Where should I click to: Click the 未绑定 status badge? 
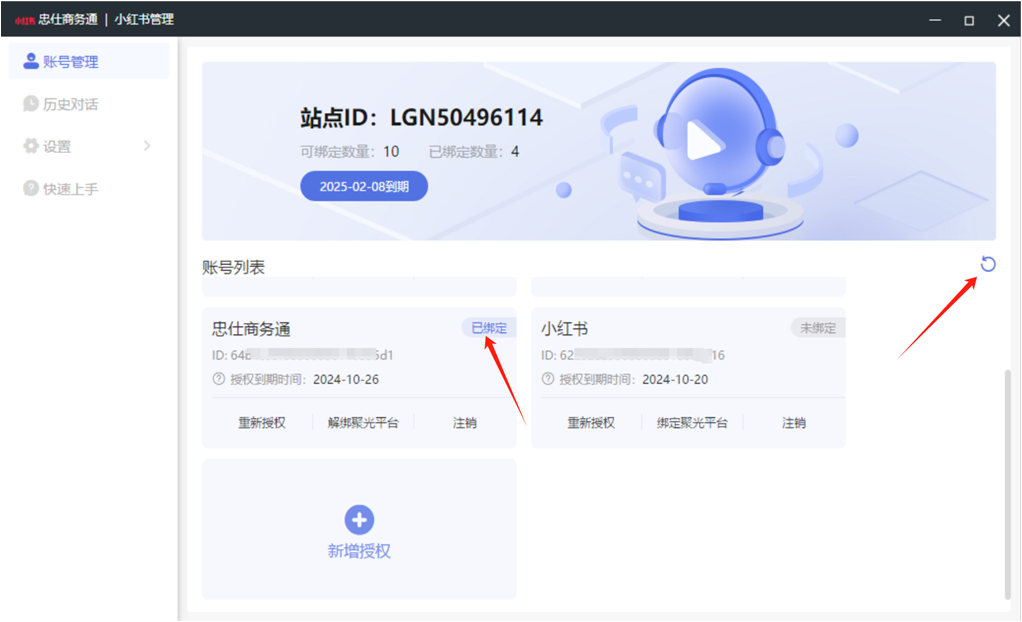(x=818, y=328)
